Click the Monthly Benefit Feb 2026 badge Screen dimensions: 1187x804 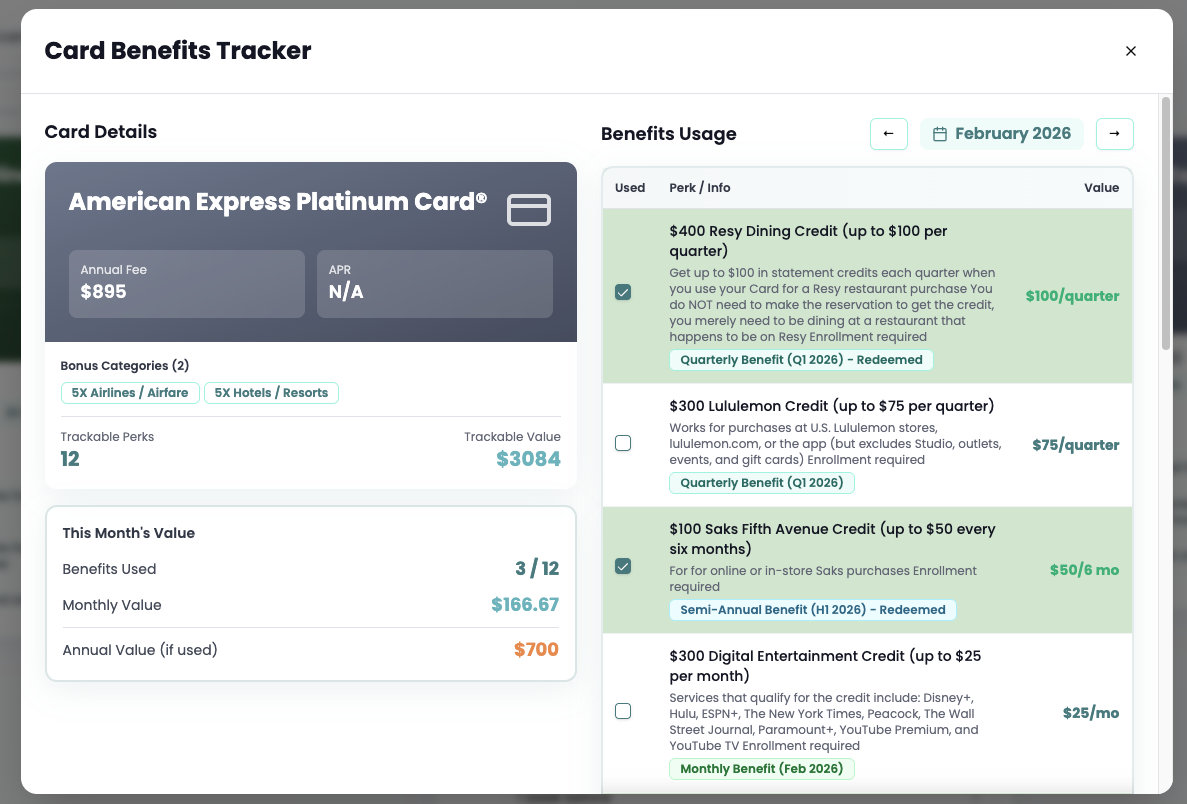click(x=761, y=768)
